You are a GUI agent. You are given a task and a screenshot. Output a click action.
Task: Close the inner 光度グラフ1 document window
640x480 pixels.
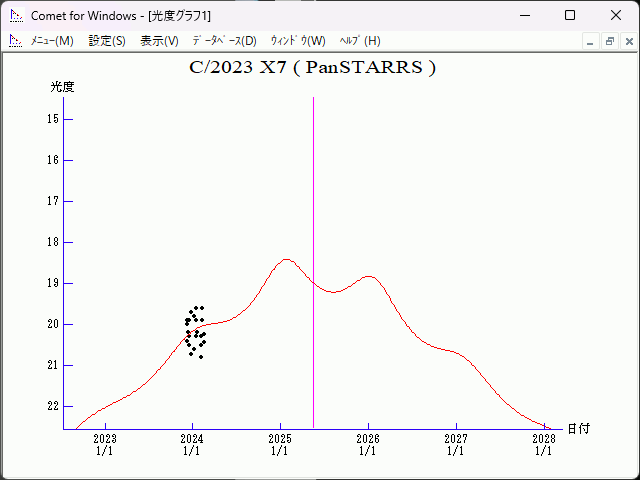[x=627, y=41]
